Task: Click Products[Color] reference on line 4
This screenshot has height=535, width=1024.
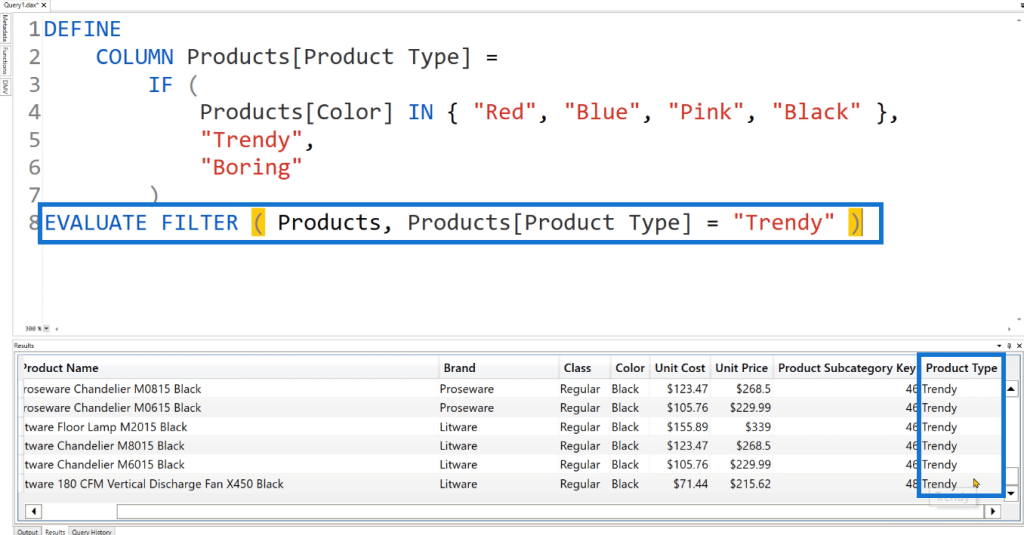Action: tap(296, 112)
